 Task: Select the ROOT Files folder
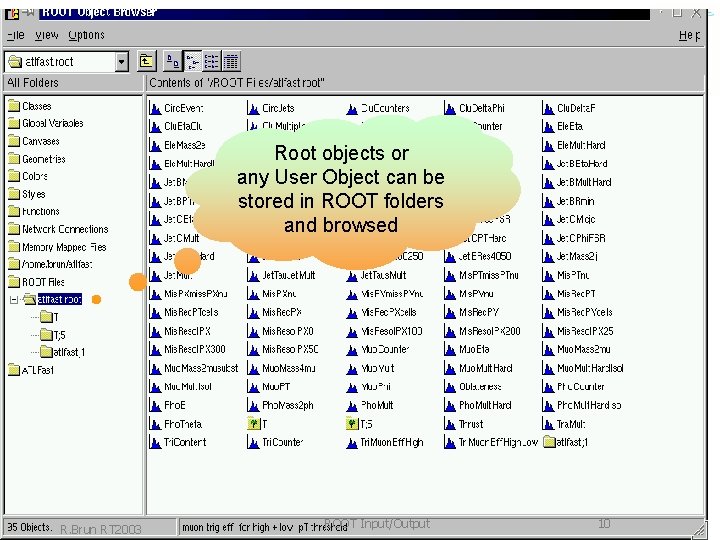pyautogui.click(x=36, y=282)
